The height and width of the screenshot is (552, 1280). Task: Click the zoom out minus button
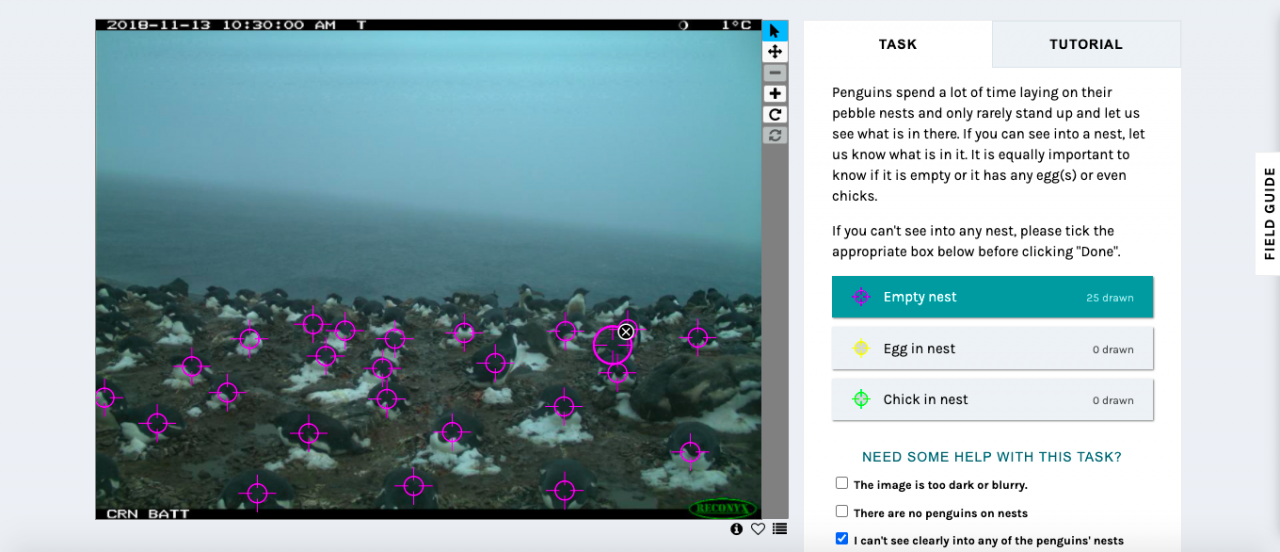[x=775, y=73]
